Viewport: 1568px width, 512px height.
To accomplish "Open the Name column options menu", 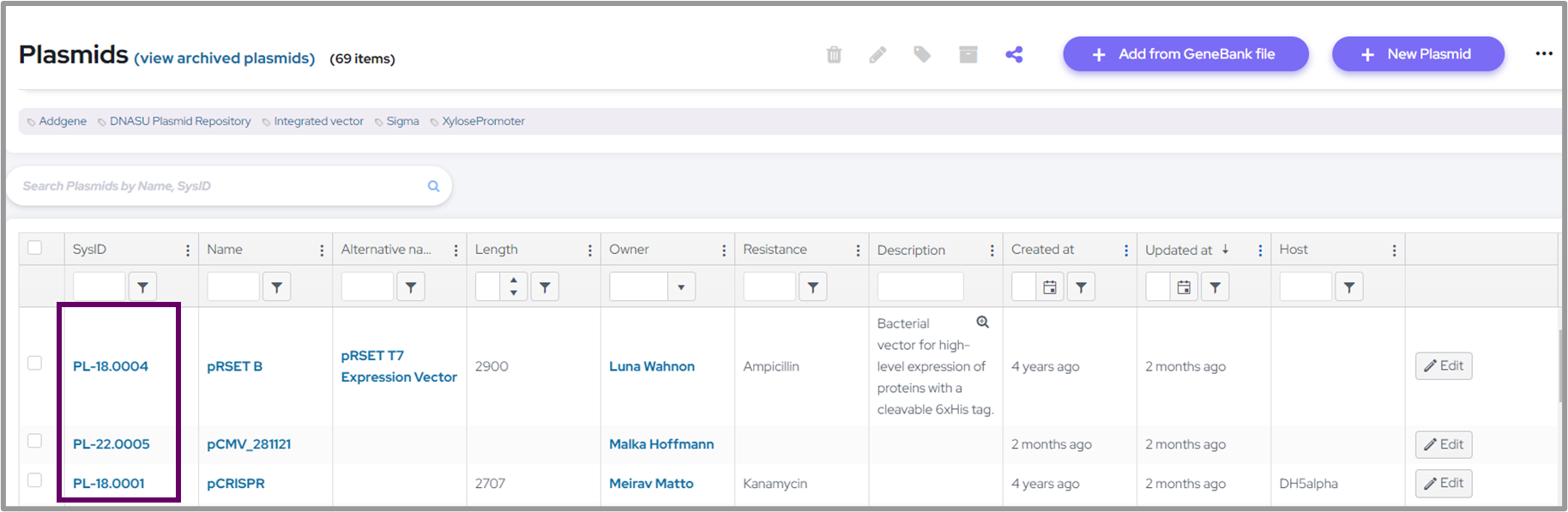I will [322, 250].
